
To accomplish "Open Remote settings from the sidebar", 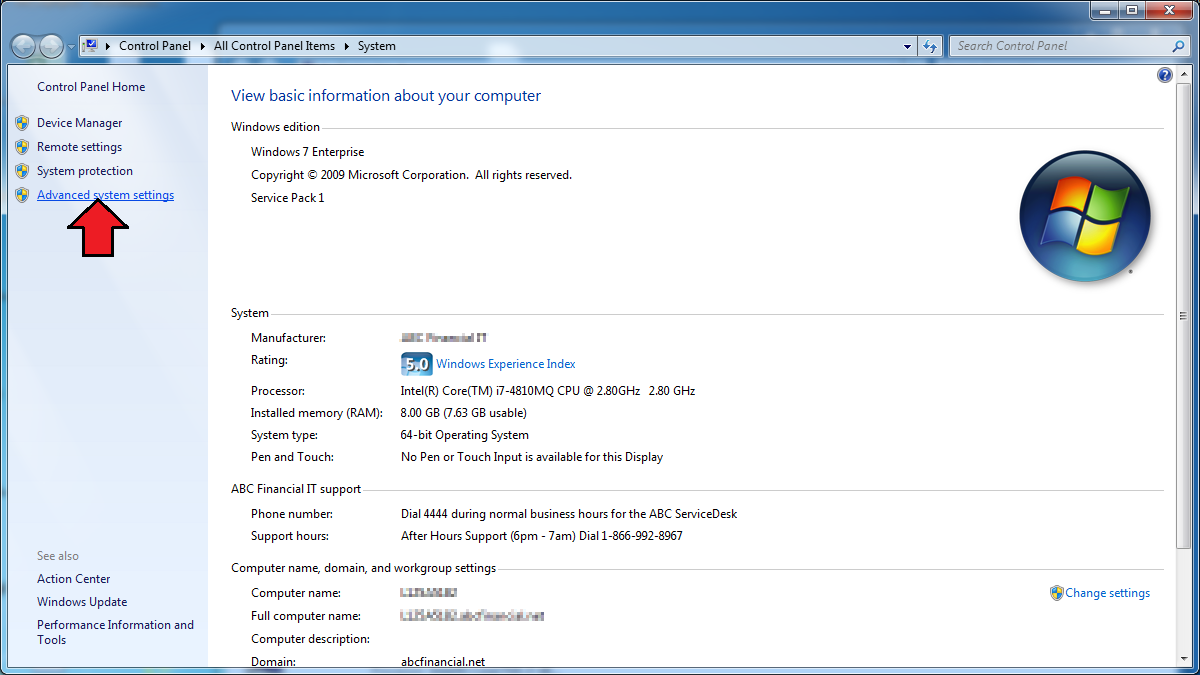I will click(x=79, y=147).
